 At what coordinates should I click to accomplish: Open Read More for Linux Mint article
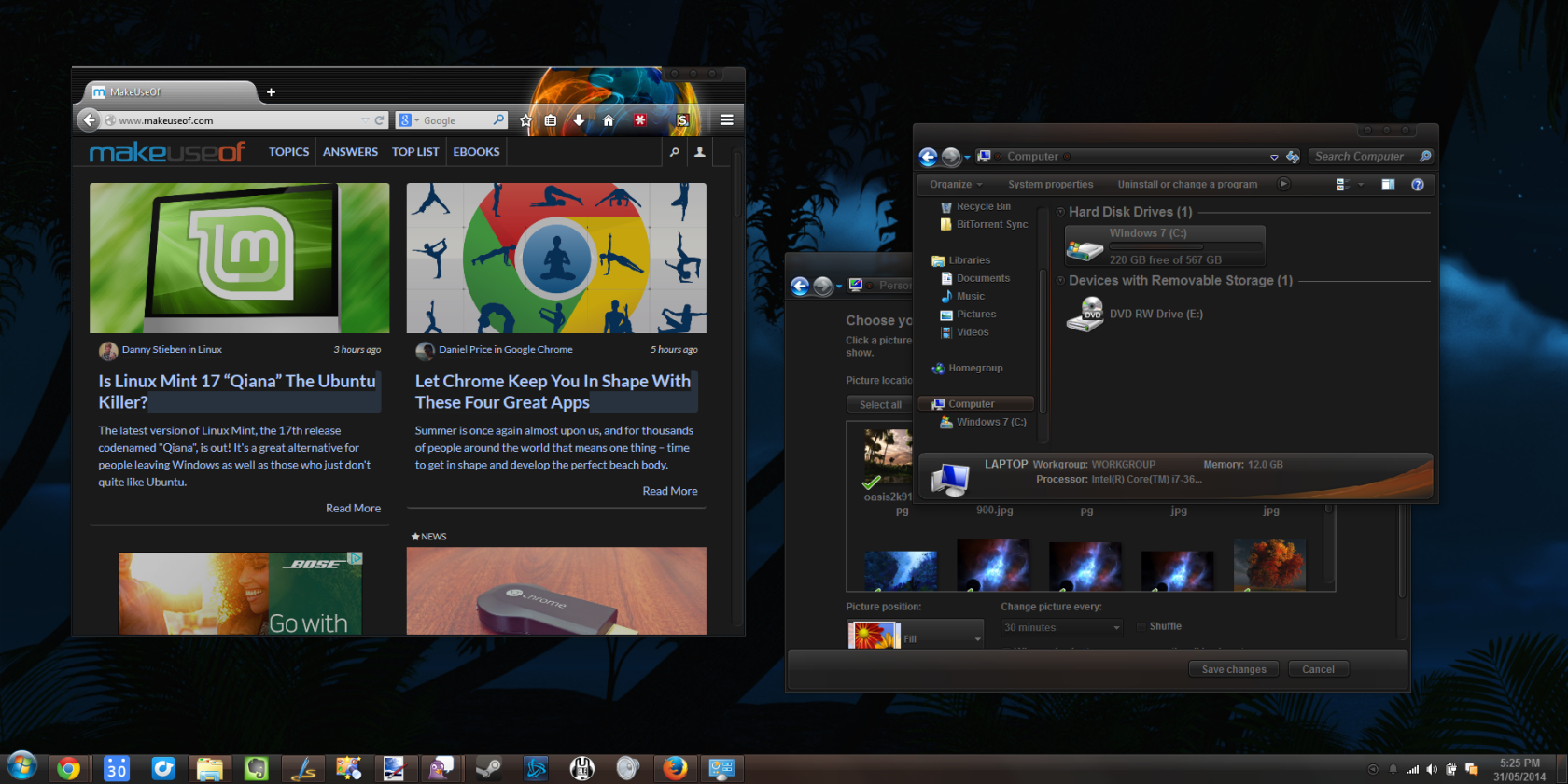tap(353, 508)
